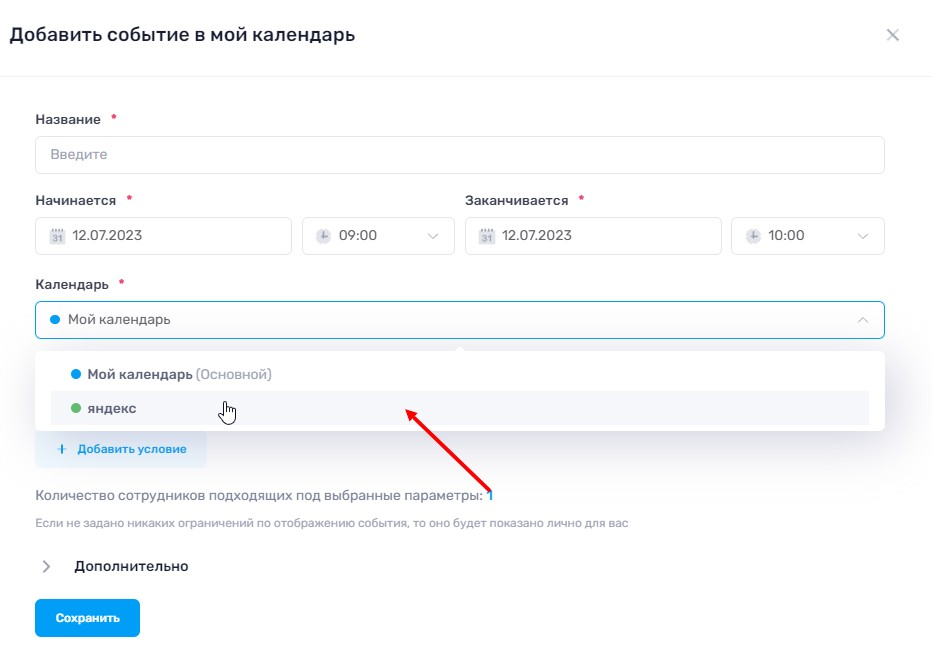This screenshot has width=932, height=656.
Task: Choose the яндекс calendar option
Action: [x=112, y=408]
